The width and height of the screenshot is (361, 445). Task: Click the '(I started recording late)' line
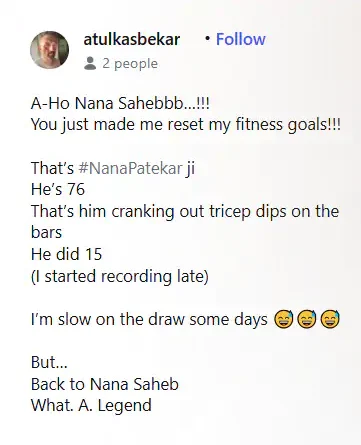click(120, 276)
